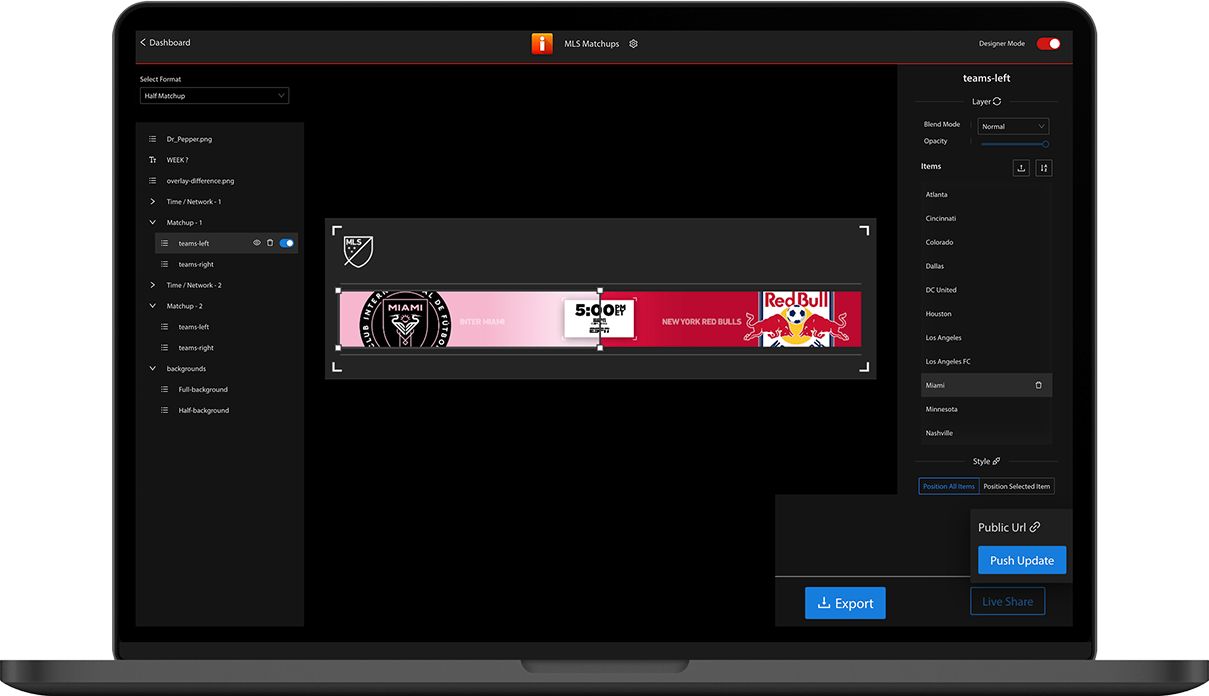Select Dallas in the Items list
1209x696 pixels.
(986, 266)
